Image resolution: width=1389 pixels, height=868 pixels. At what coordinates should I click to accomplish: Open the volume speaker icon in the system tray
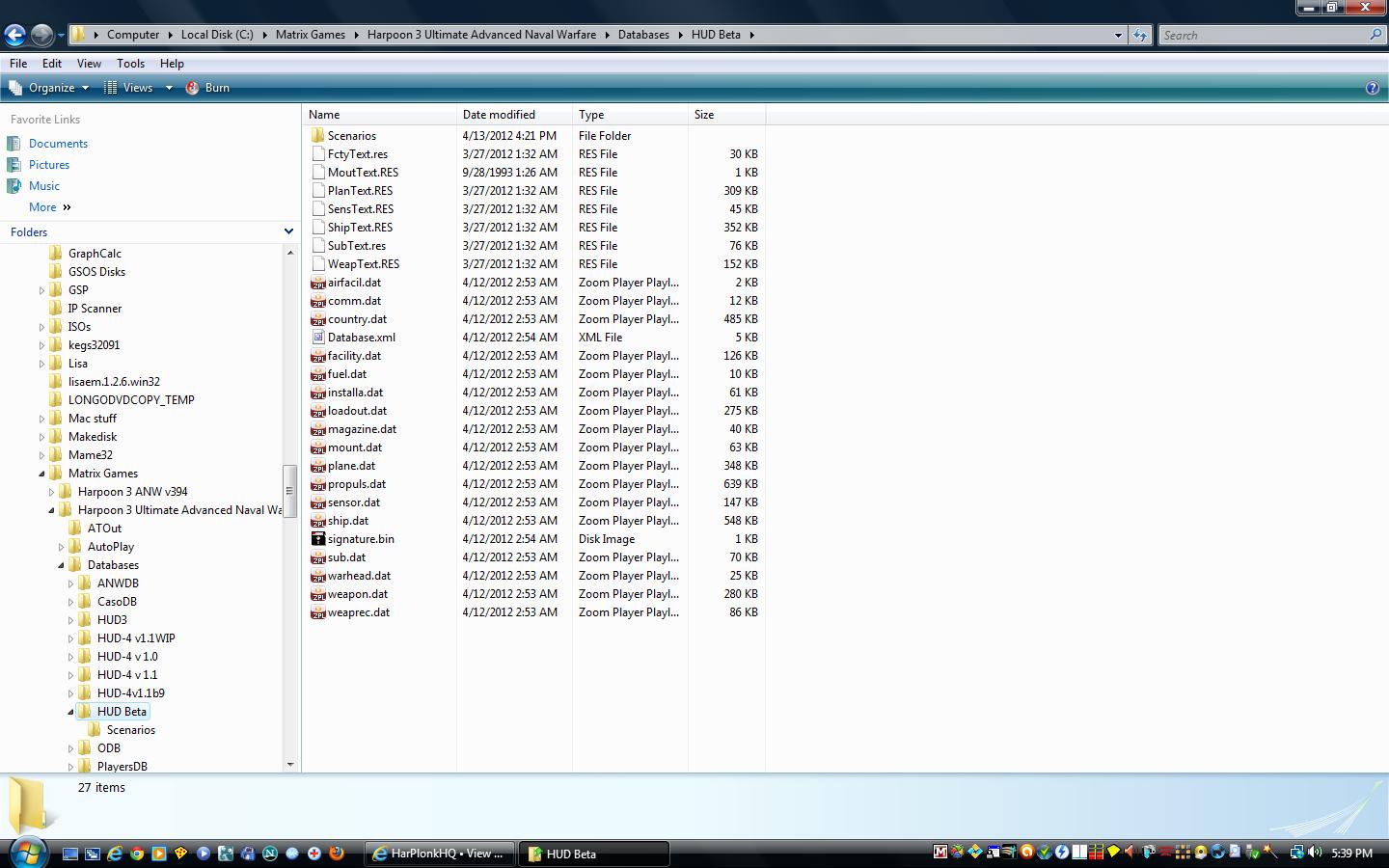(x=1314, y=853)
